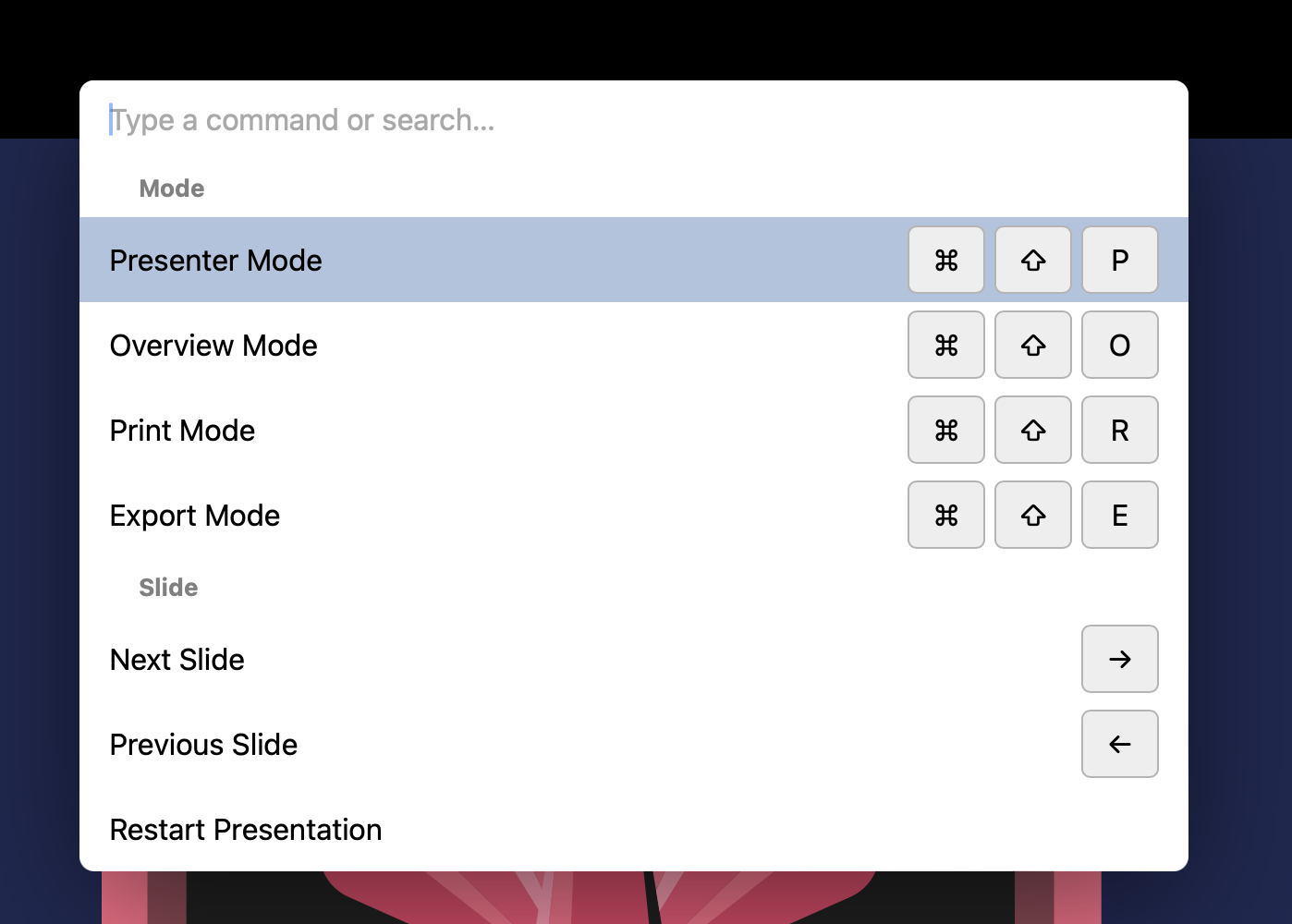This screenshot has width=1292, height=924.
Task: Click the P key badge for Presenter Mode
Action: click(1119, 260)
